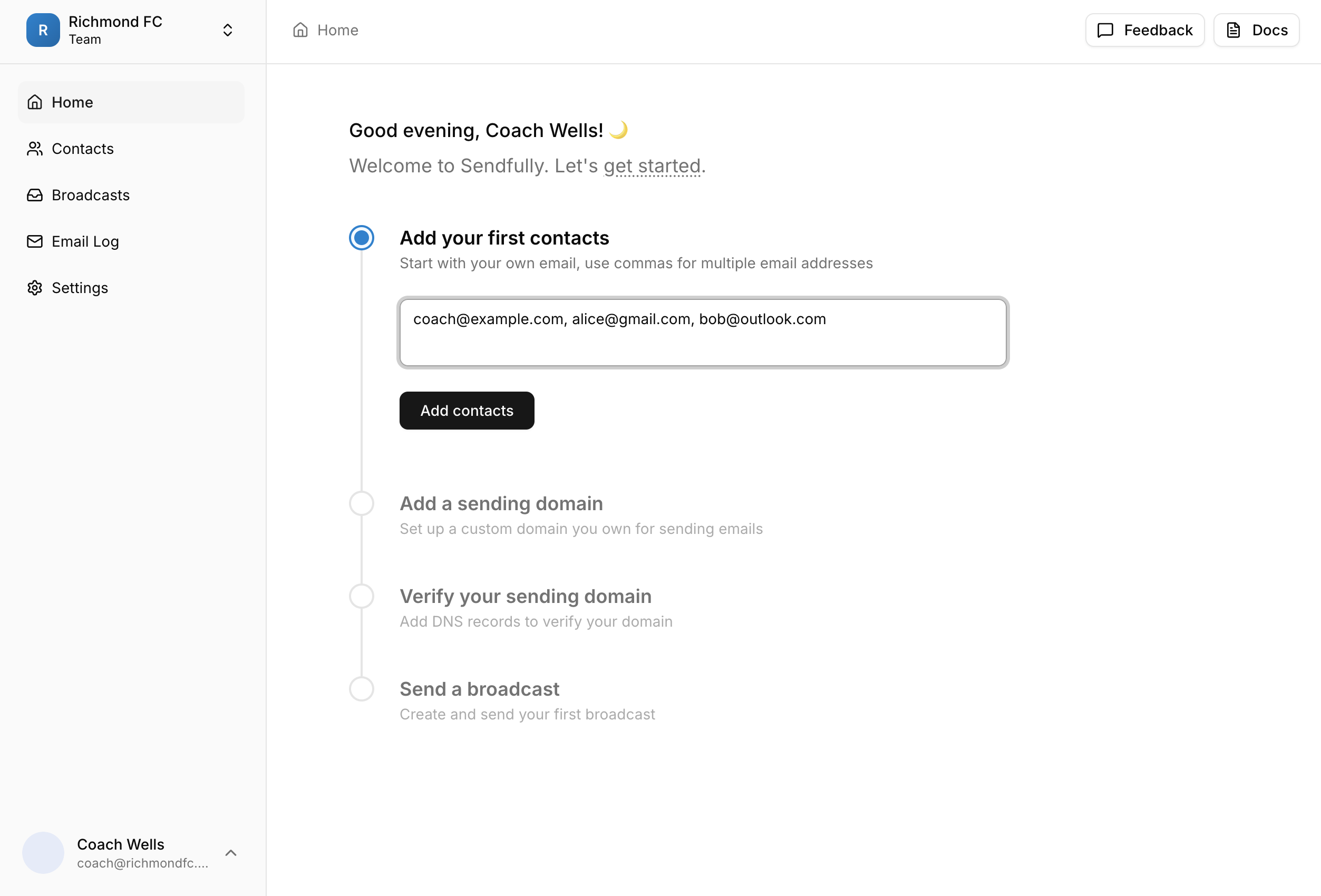Expand the 'Verify your sending domain' step
The width and height of the screenshot is (1321, 896).
pyautogui.click(x=362, y=596)
